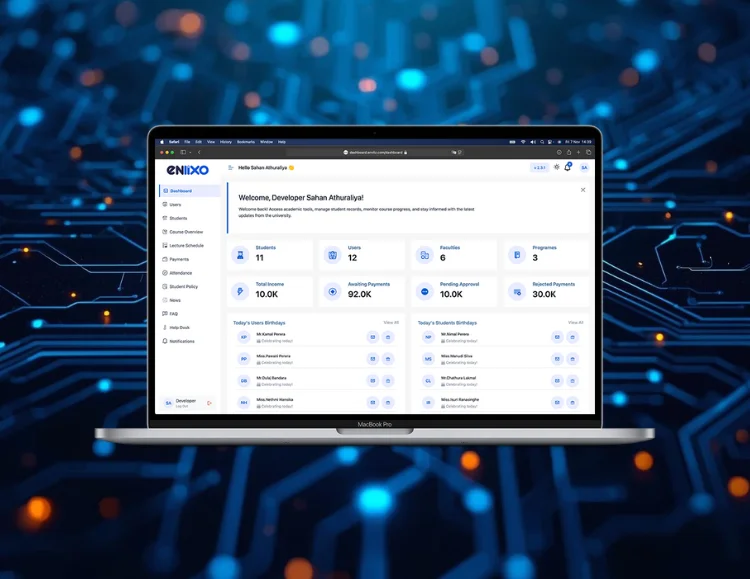The width and height of the screenshot is (750, 579).
Task: Click the Safari address bar
Action: 377,152
